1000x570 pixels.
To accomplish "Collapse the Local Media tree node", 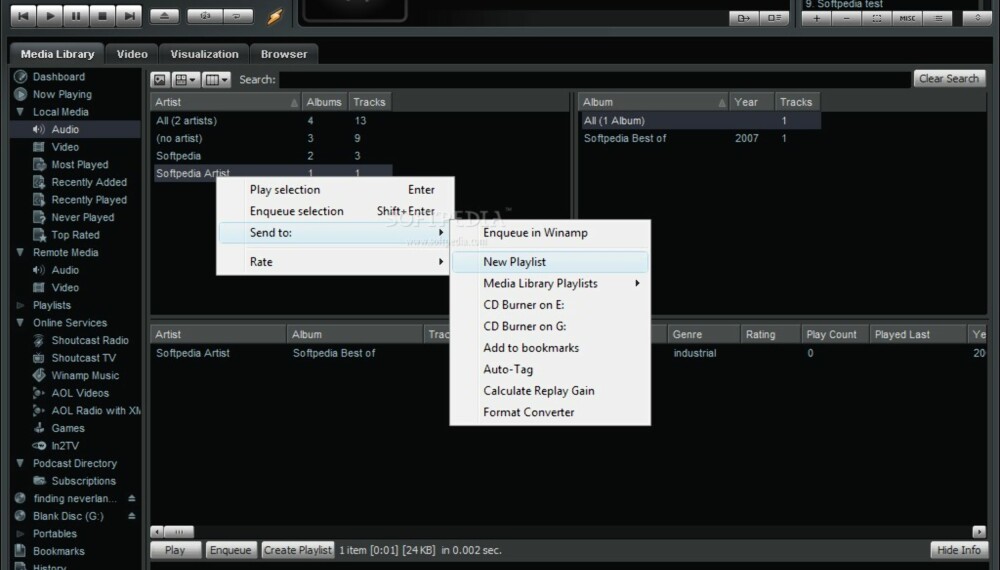I will pos(20,112).
